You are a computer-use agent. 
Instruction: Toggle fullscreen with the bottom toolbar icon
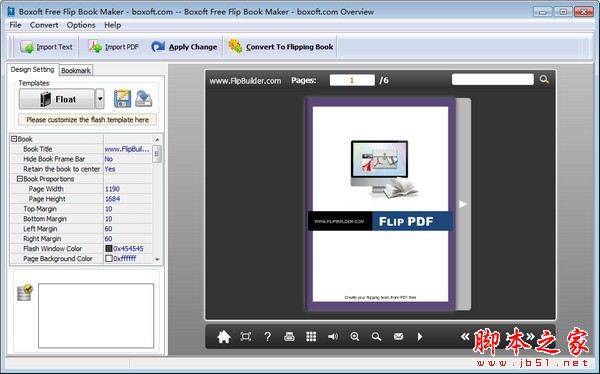(x=246, y=336)
